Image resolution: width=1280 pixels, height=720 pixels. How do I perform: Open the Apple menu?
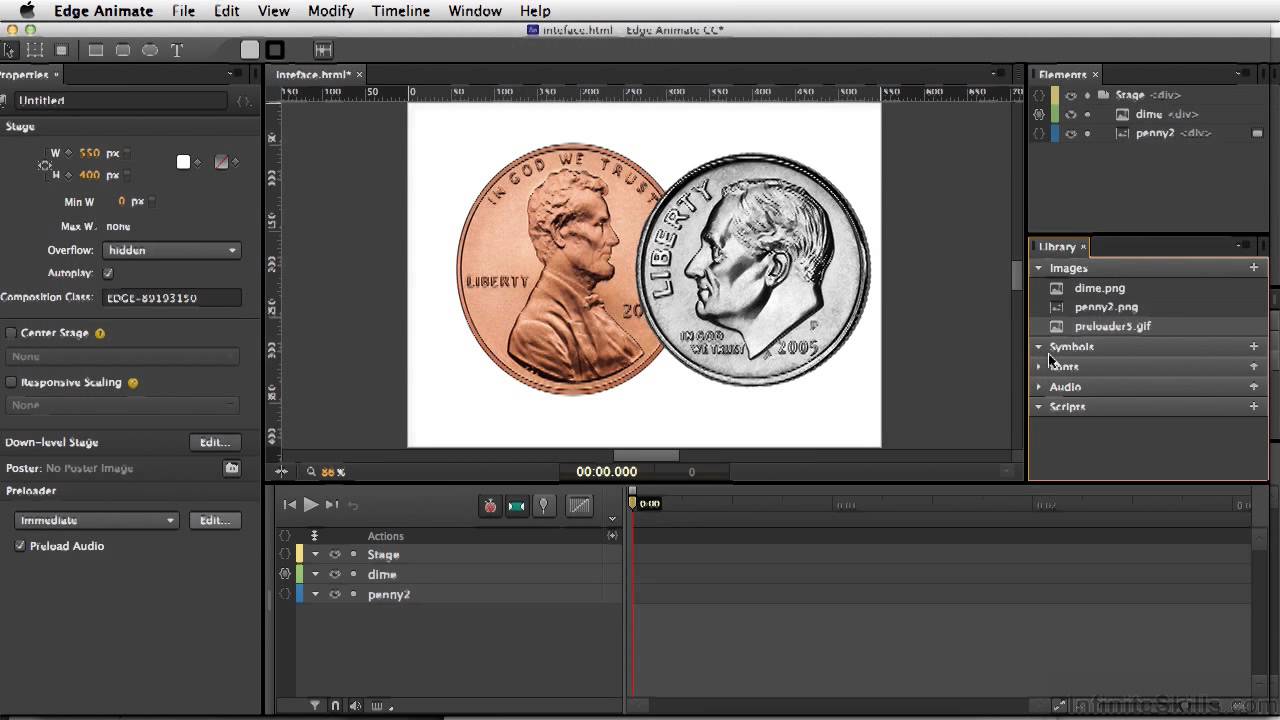27,11
